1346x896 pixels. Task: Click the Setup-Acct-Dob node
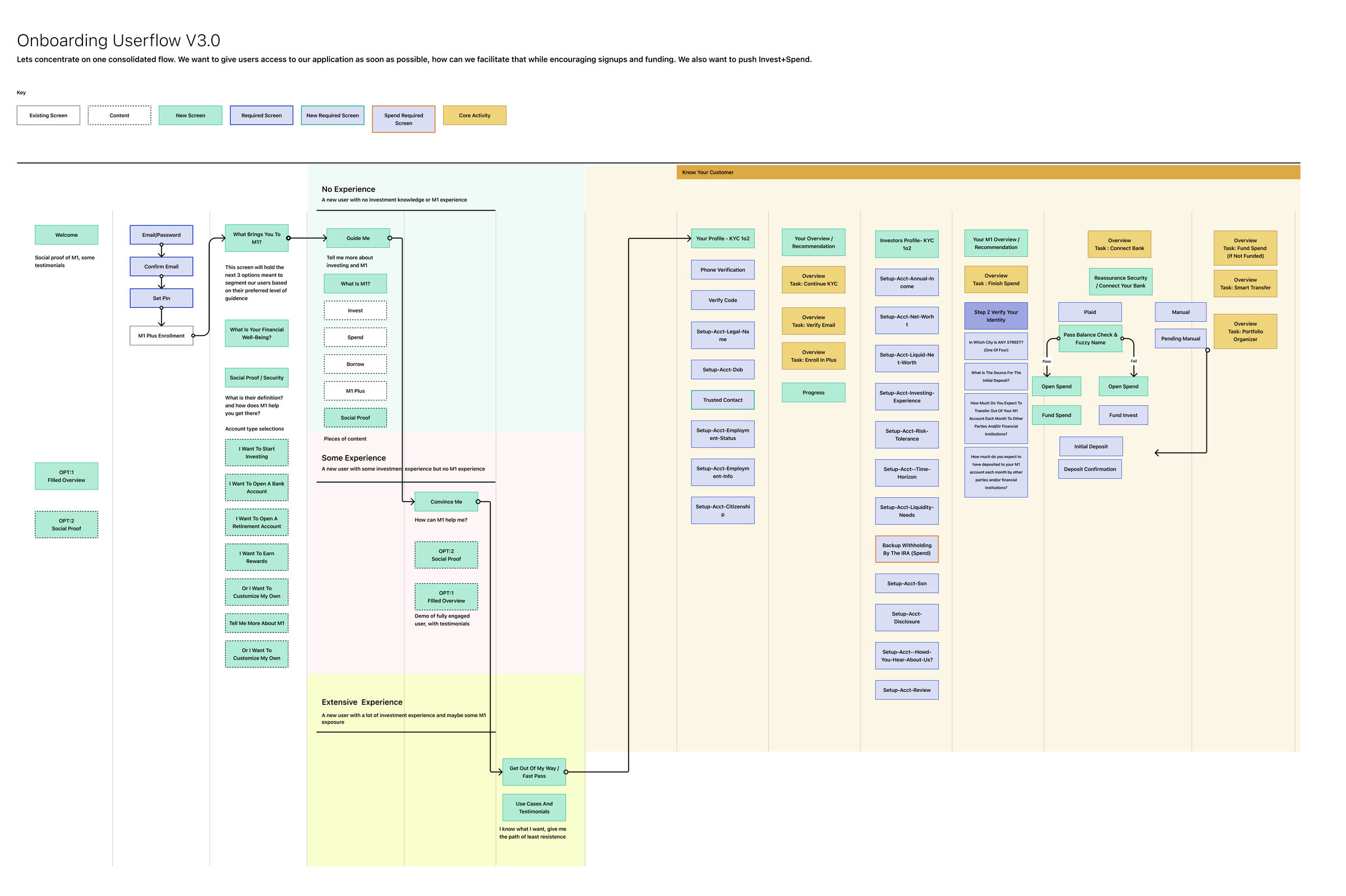[x=722, y=370]
